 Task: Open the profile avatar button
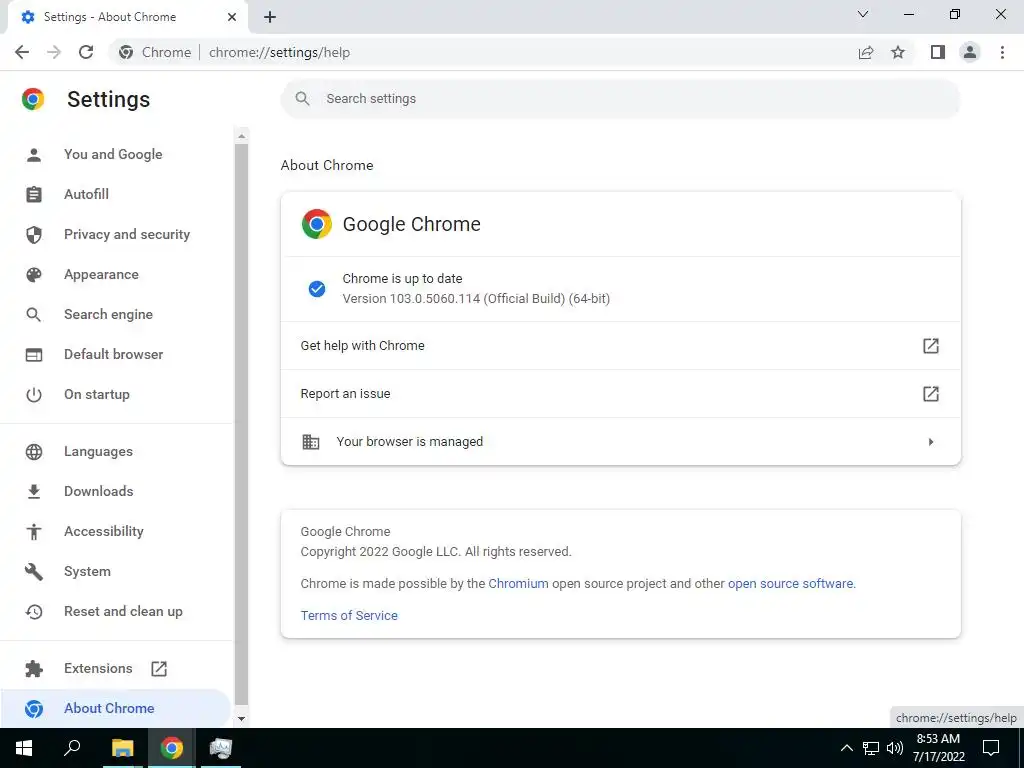point(970,52)
